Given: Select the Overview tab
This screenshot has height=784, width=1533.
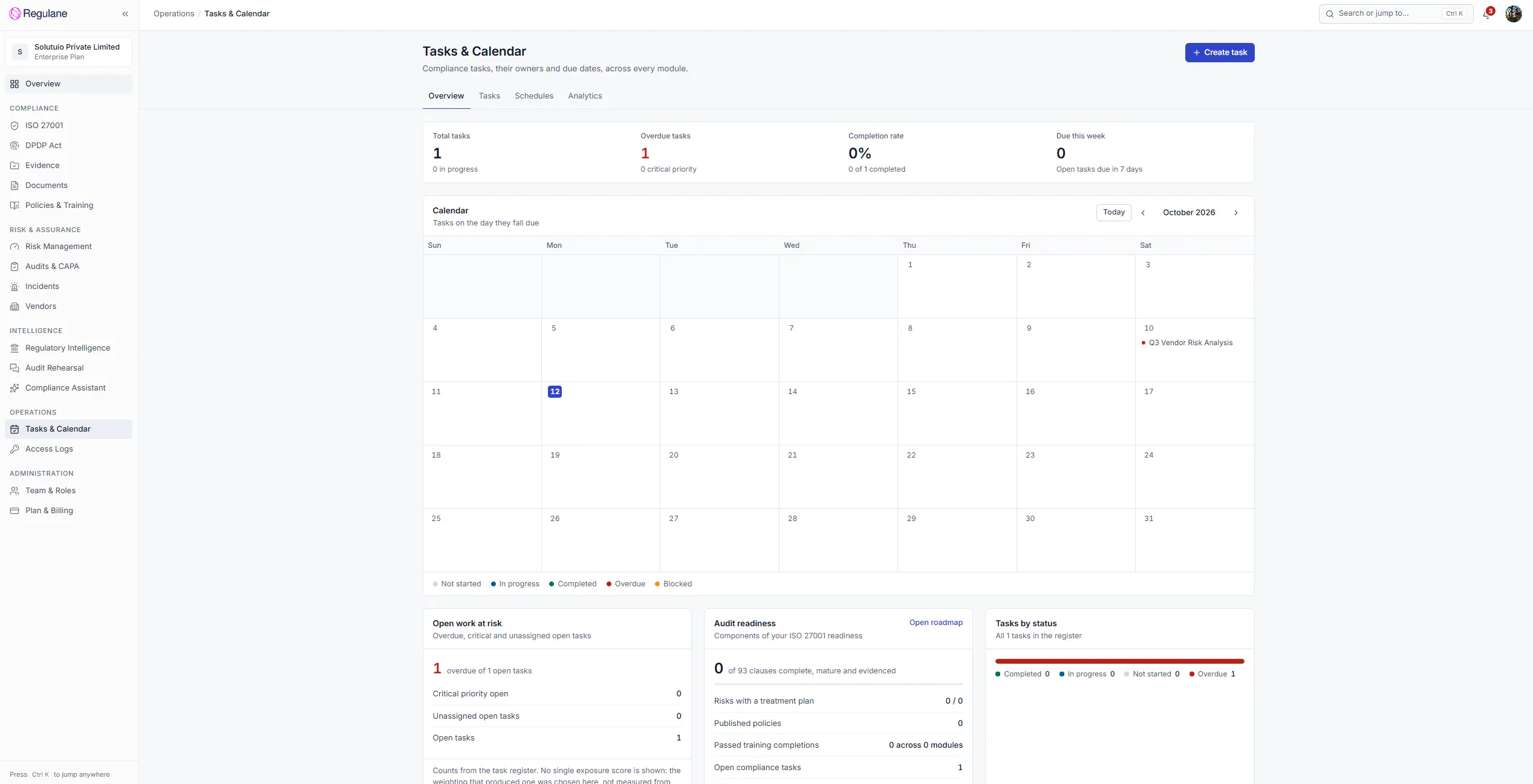Looking at the screenshot, I should point(446,96).
